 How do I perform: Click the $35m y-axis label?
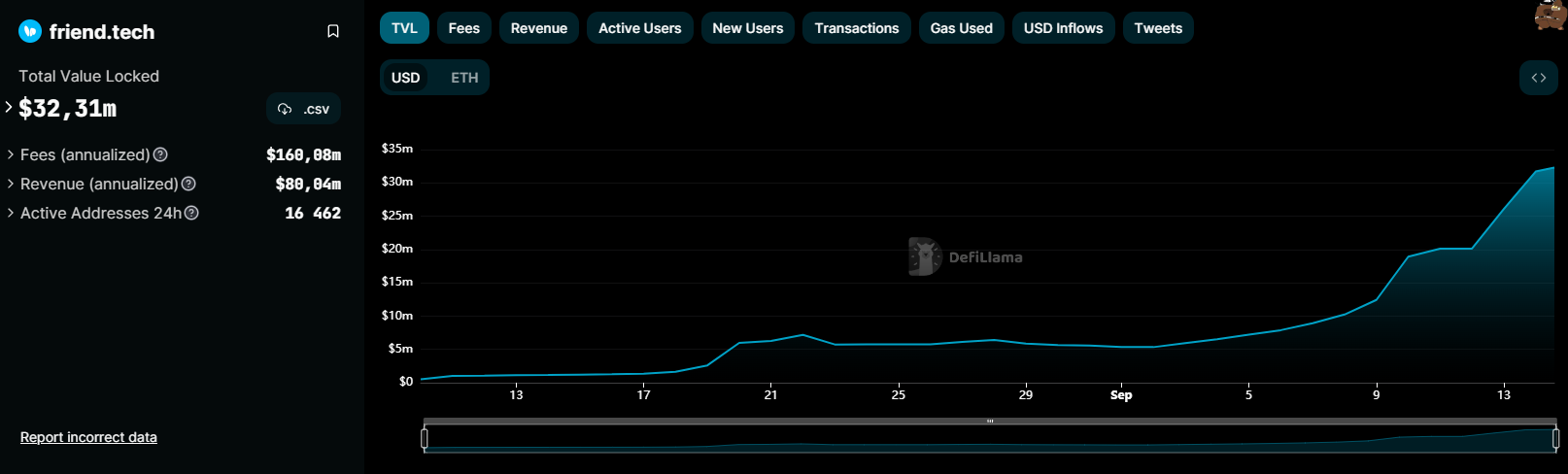coord(397,149)
